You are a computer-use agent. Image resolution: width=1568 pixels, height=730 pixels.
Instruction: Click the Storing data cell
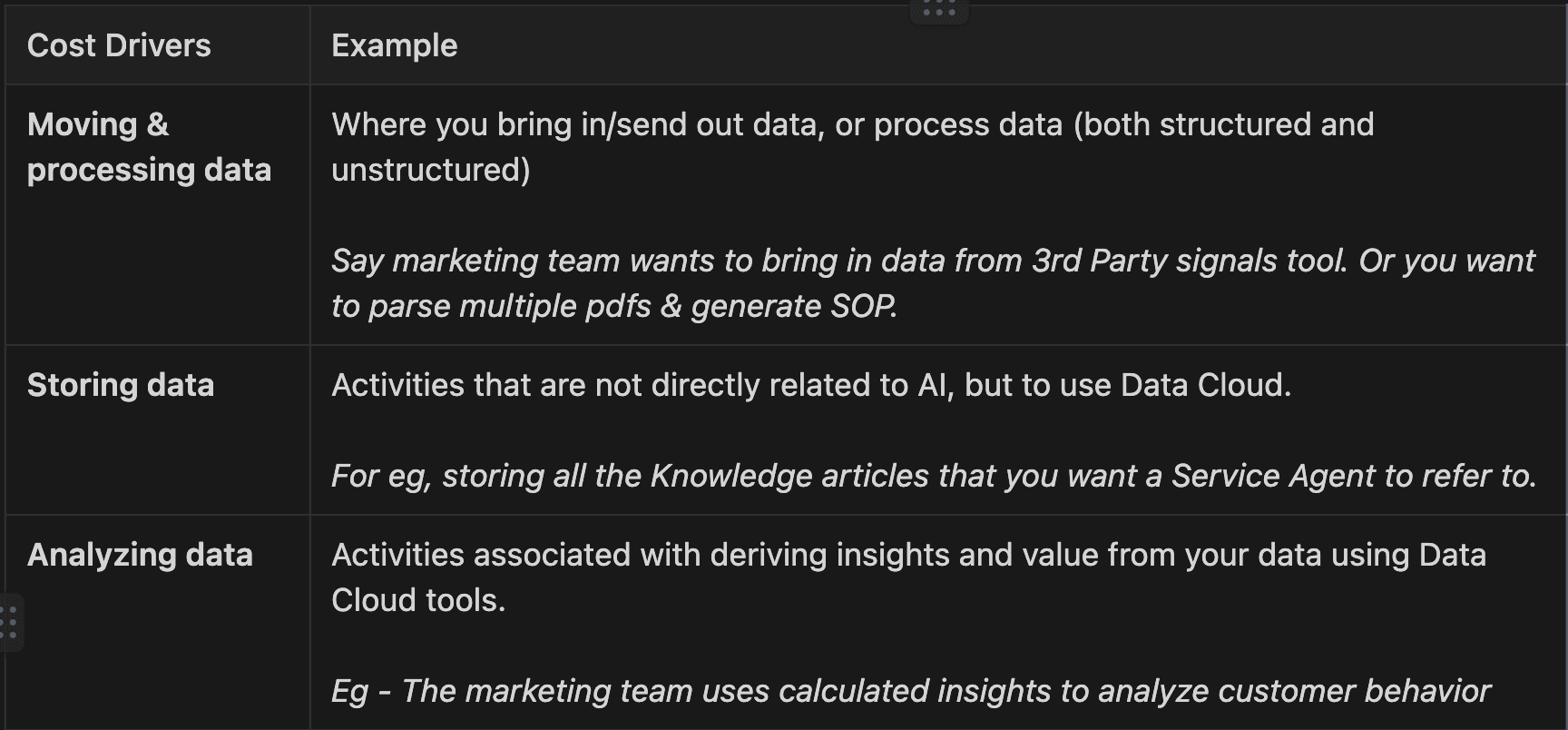[121, 385]
